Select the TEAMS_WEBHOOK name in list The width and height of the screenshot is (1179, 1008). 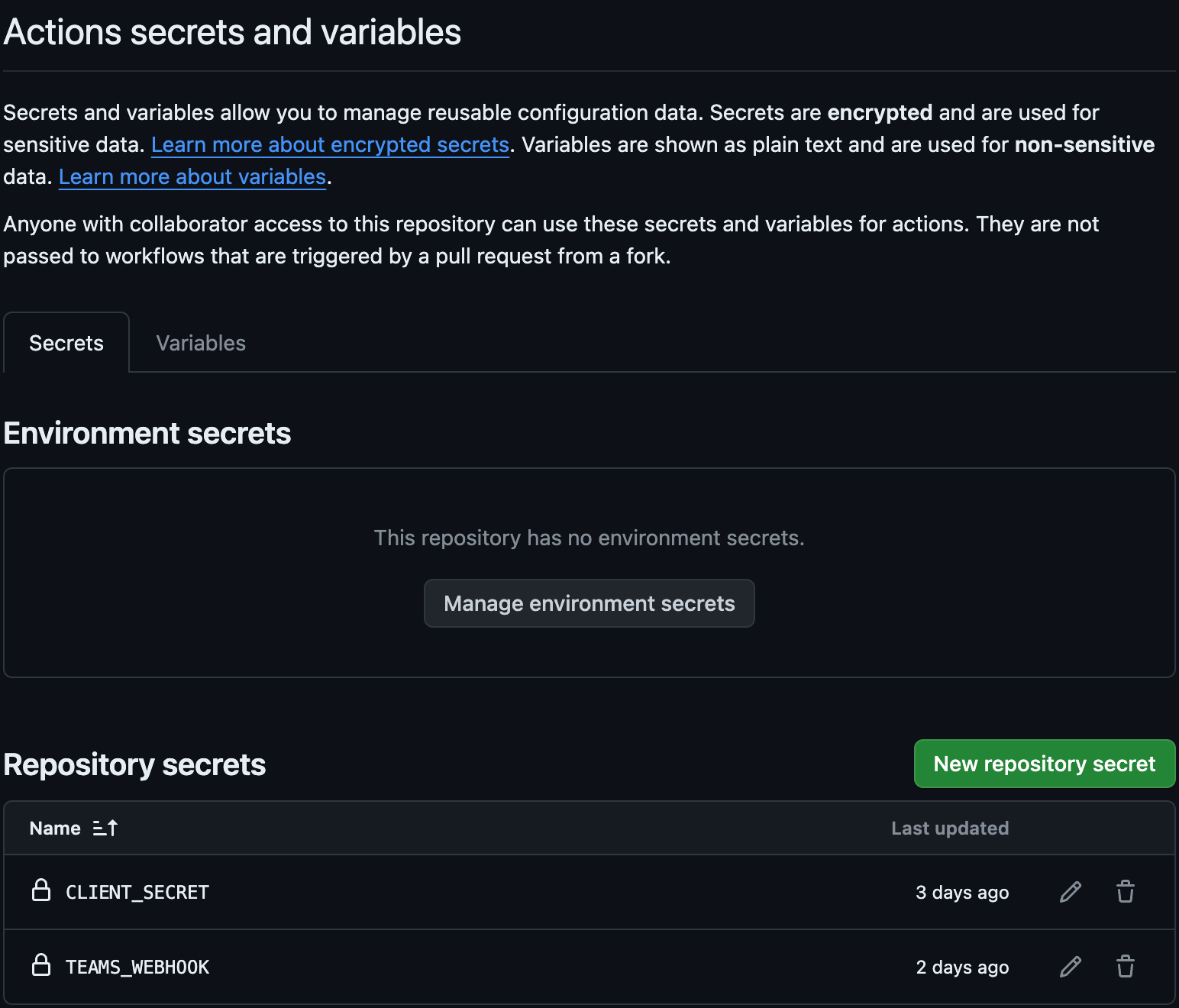(137, 967)
